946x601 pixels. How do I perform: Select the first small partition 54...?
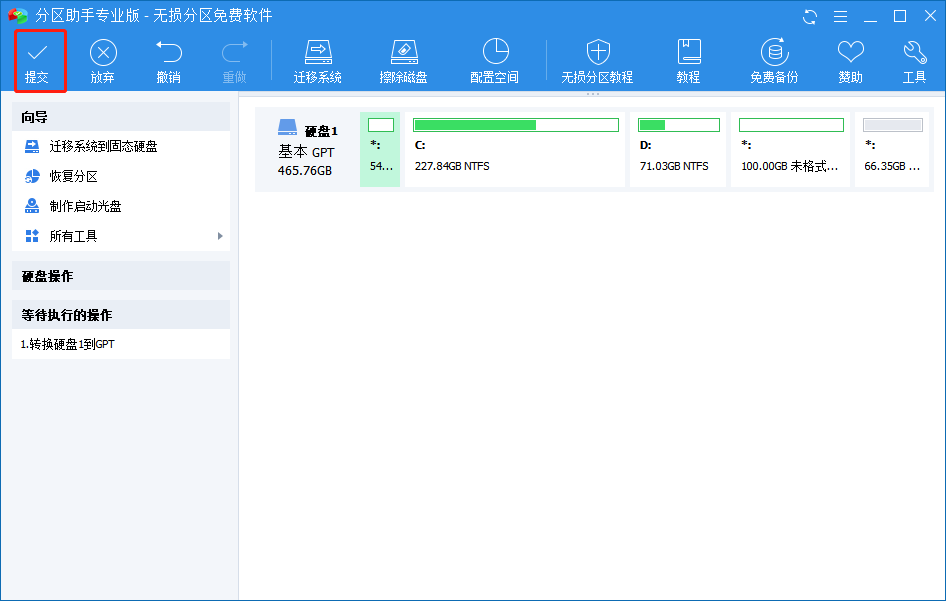point(380,149)
